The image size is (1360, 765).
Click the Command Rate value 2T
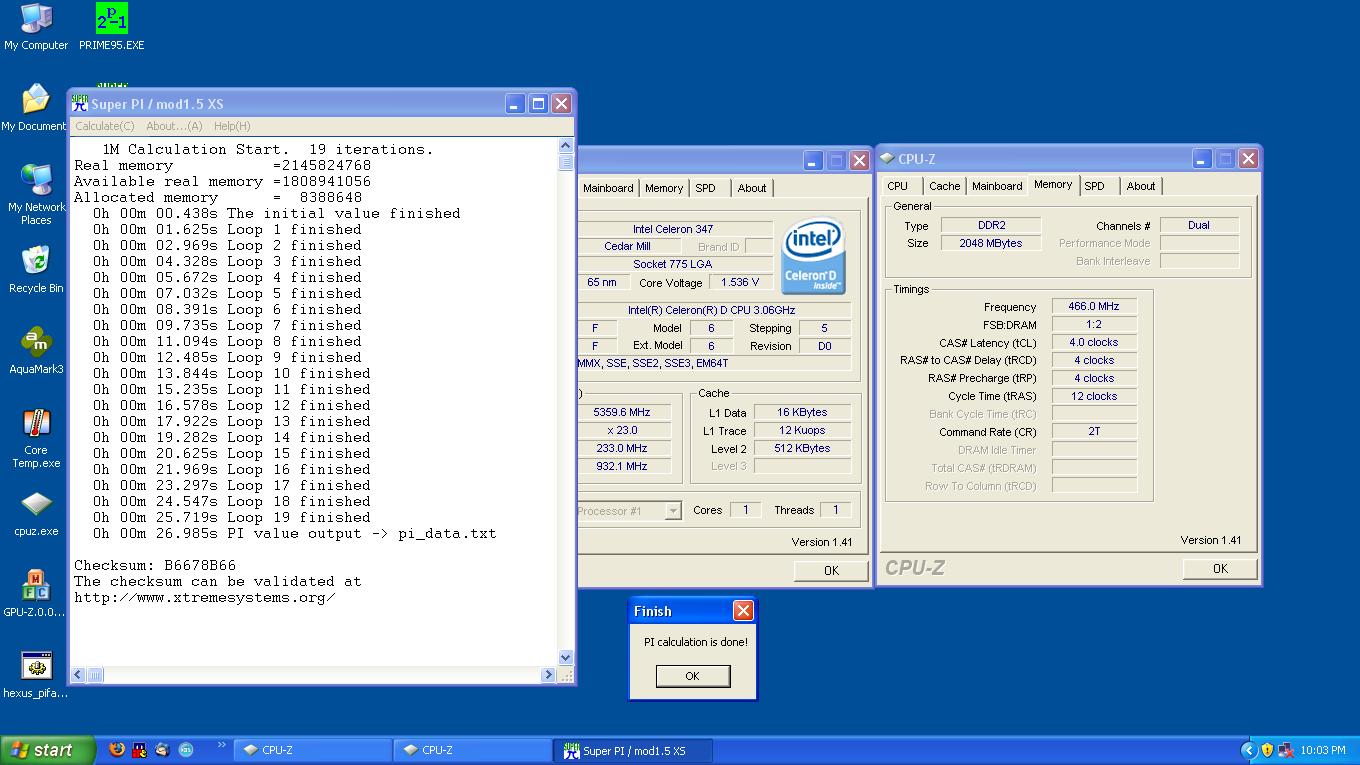[x=1094, y=432]
